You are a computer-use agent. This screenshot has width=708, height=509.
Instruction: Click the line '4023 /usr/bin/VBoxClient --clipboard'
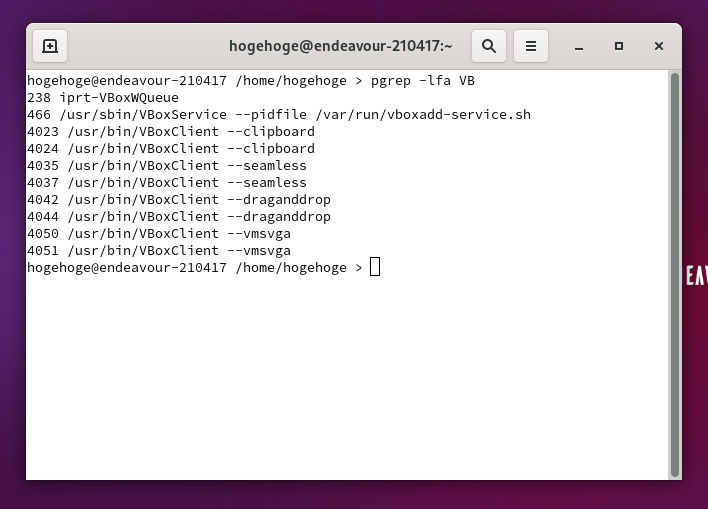(171, 132)
